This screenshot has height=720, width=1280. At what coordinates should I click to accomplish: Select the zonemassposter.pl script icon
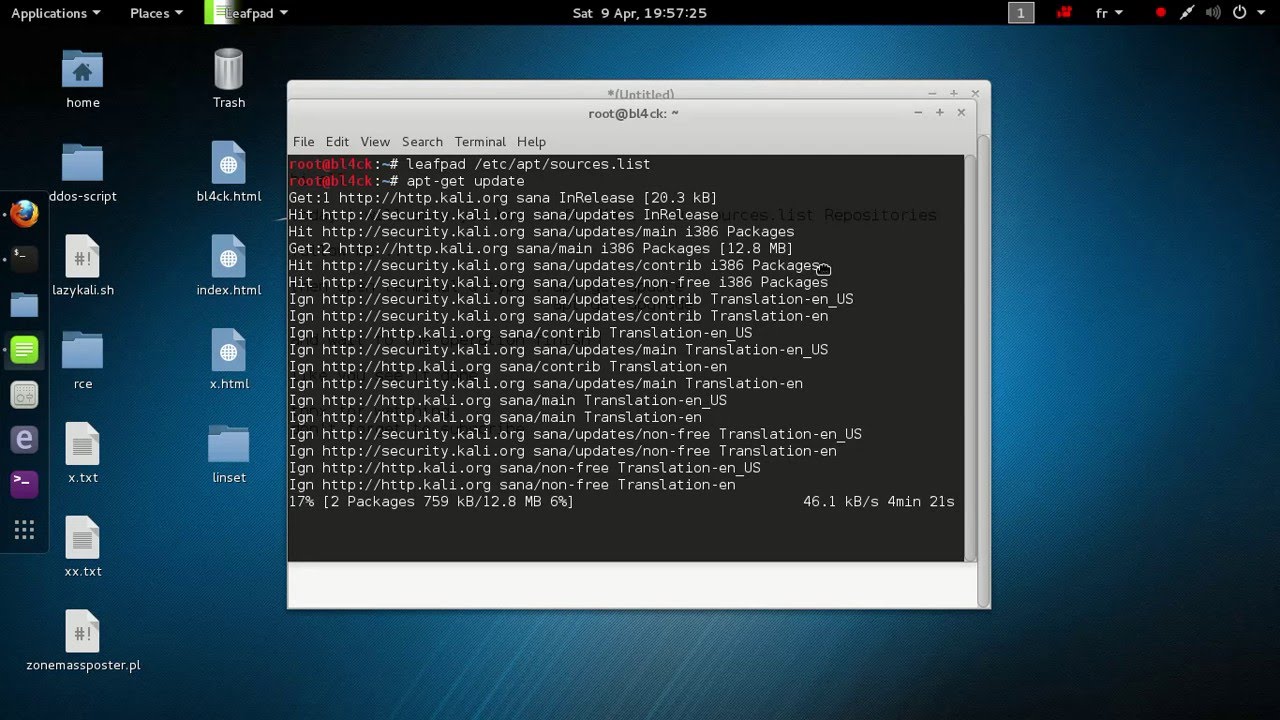click(82, 642)
